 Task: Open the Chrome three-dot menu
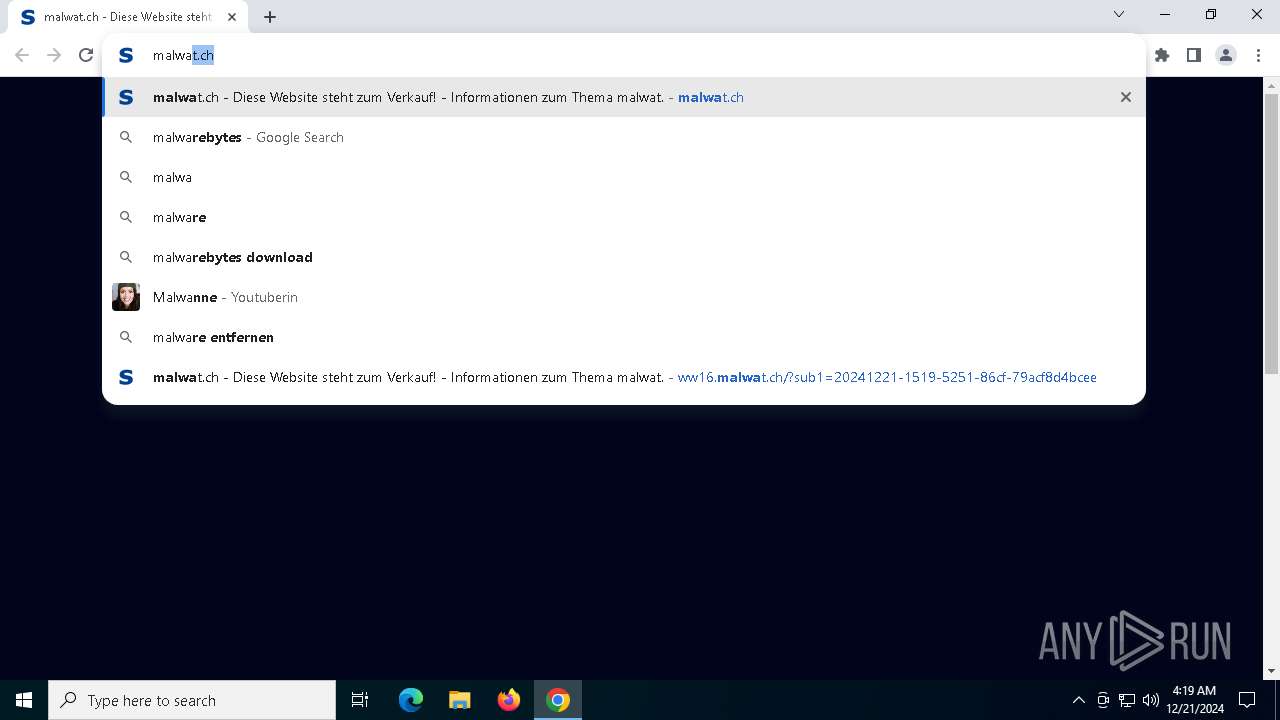(1258, 55)
